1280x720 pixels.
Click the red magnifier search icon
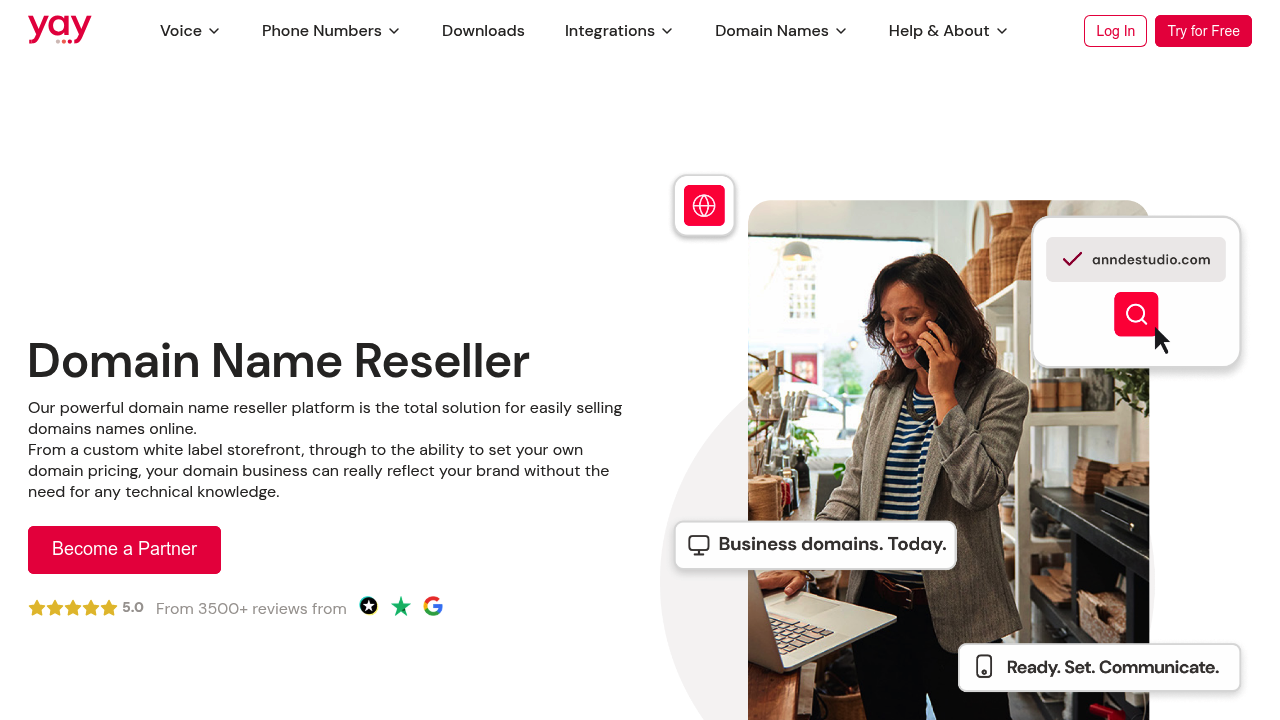(x=1136, y=314)
